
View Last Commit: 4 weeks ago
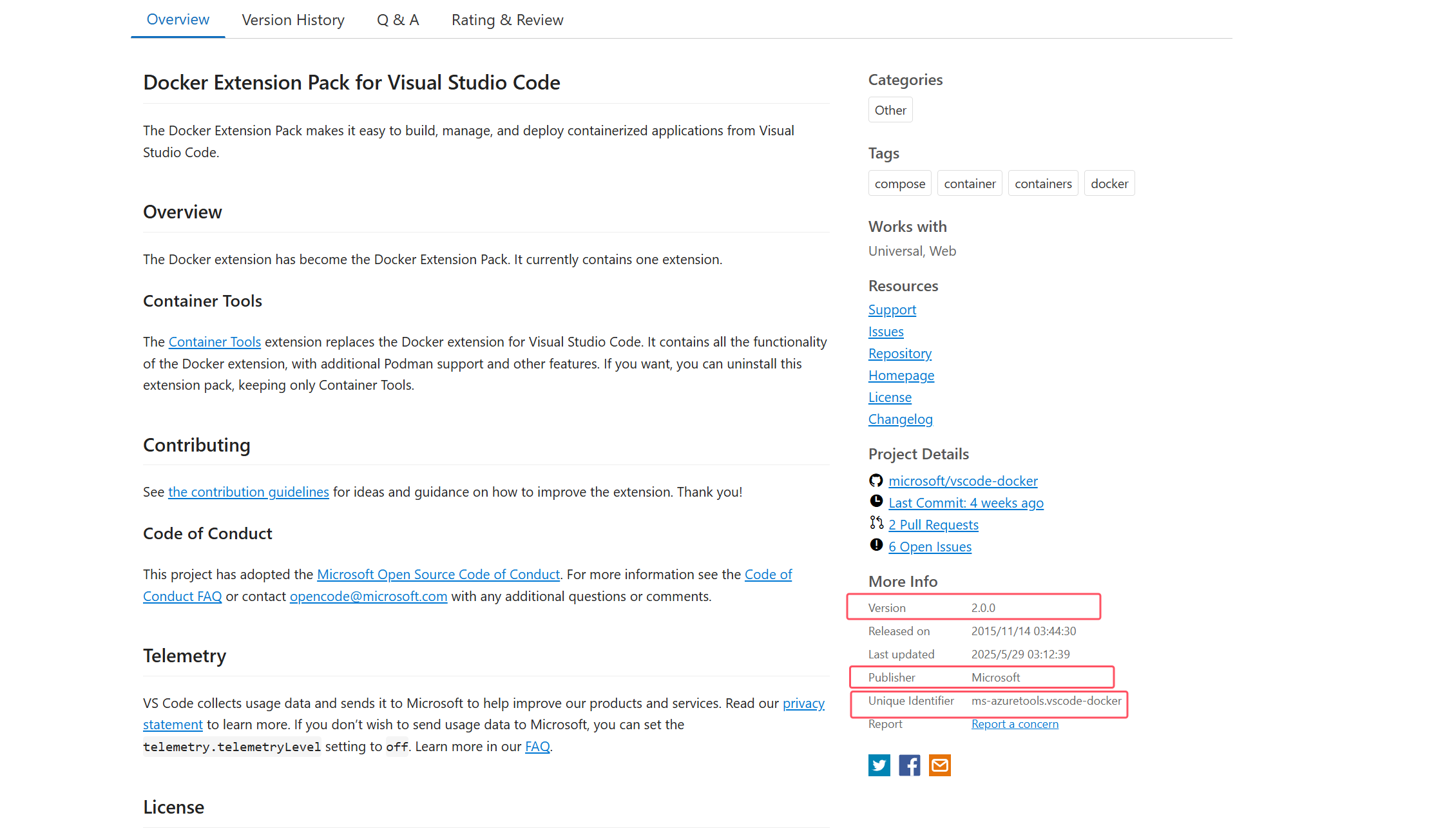pos(966,503)
